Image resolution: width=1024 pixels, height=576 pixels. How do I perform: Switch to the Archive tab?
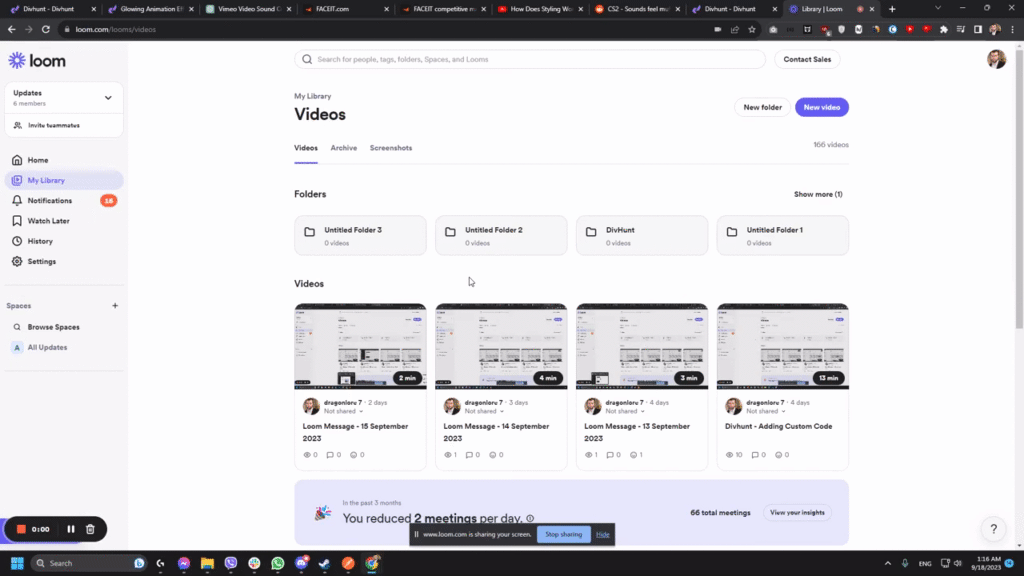(344, 148)
